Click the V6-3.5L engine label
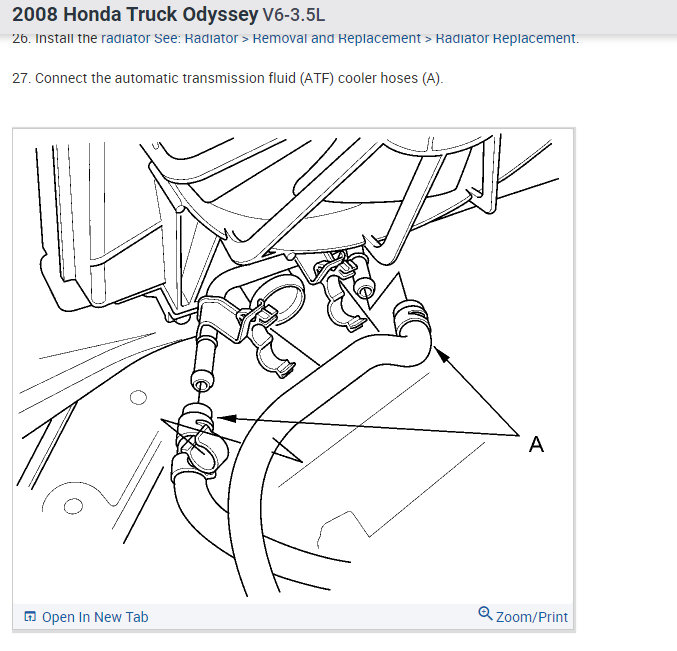Viewport: 677px width, 651px height. [294, 15]
